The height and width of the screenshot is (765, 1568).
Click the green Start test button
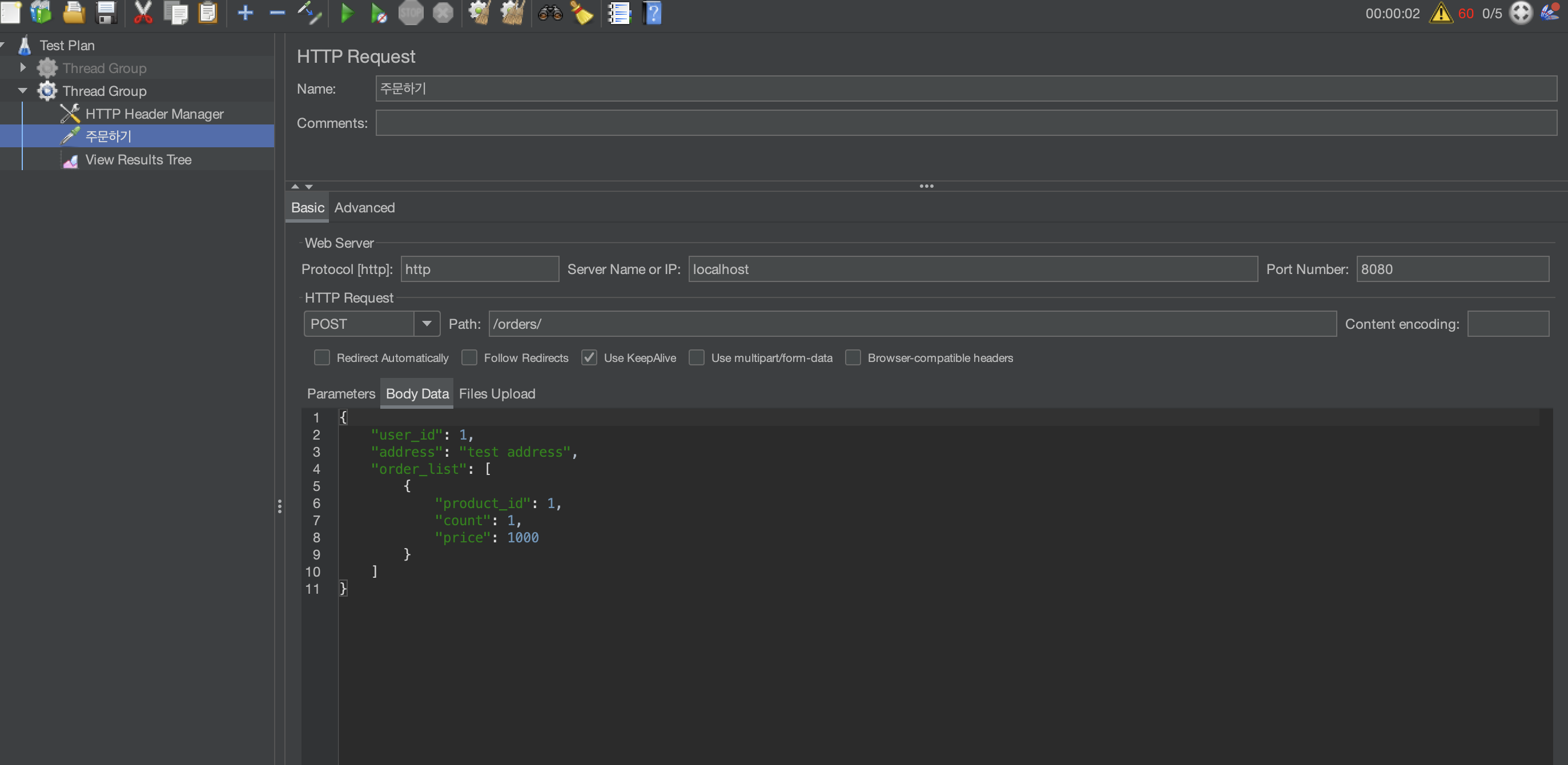pyautogui.click(x=347, y=13)
